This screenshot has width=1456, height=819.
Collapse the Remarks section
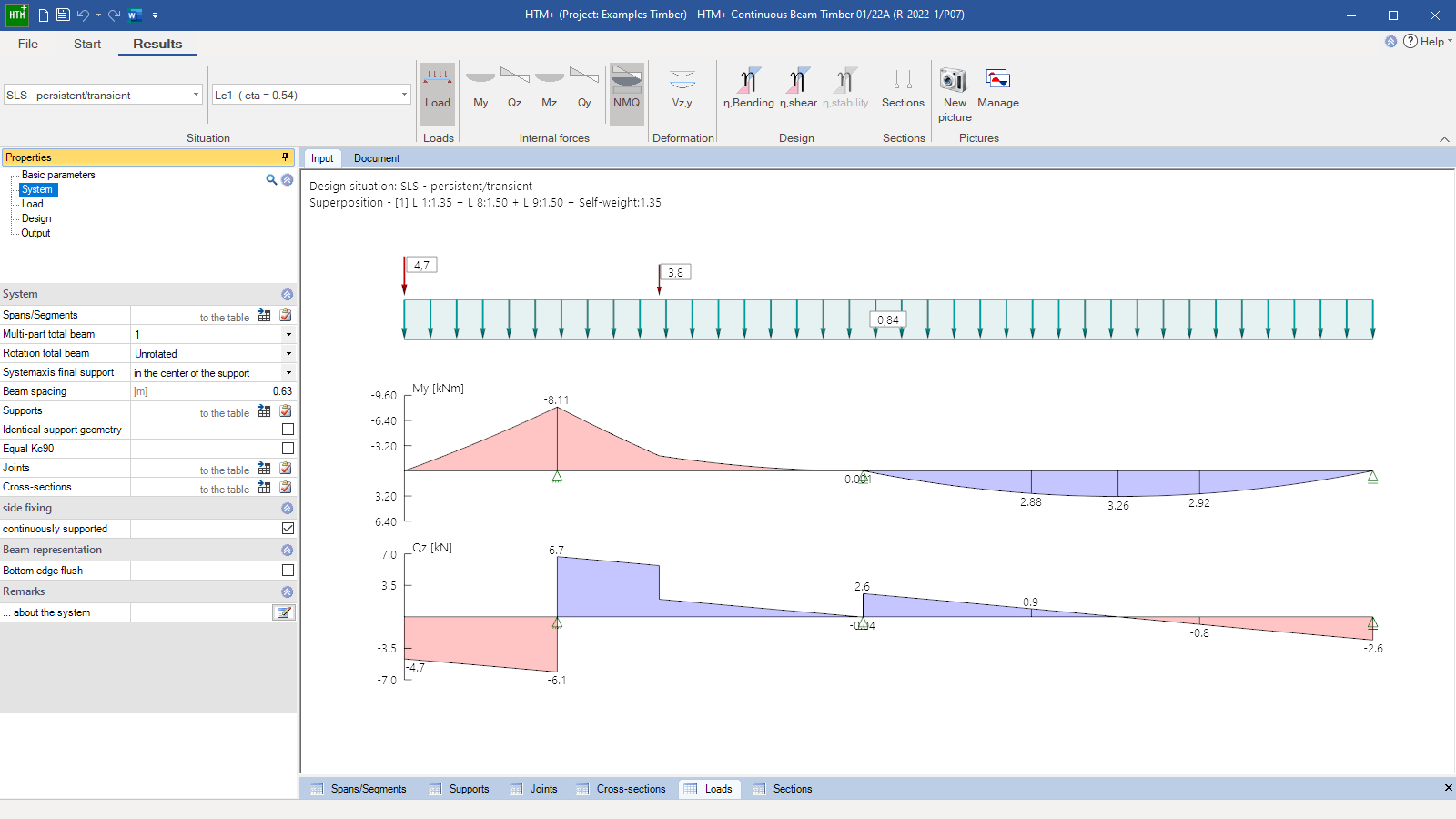(287, 592)
